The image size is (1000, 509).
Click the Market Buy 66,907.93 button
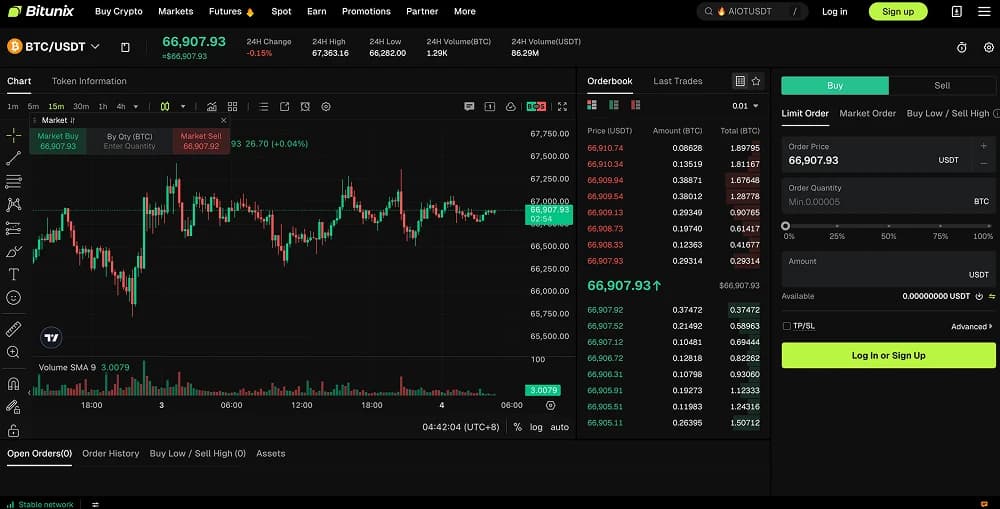tap(58, 141)
